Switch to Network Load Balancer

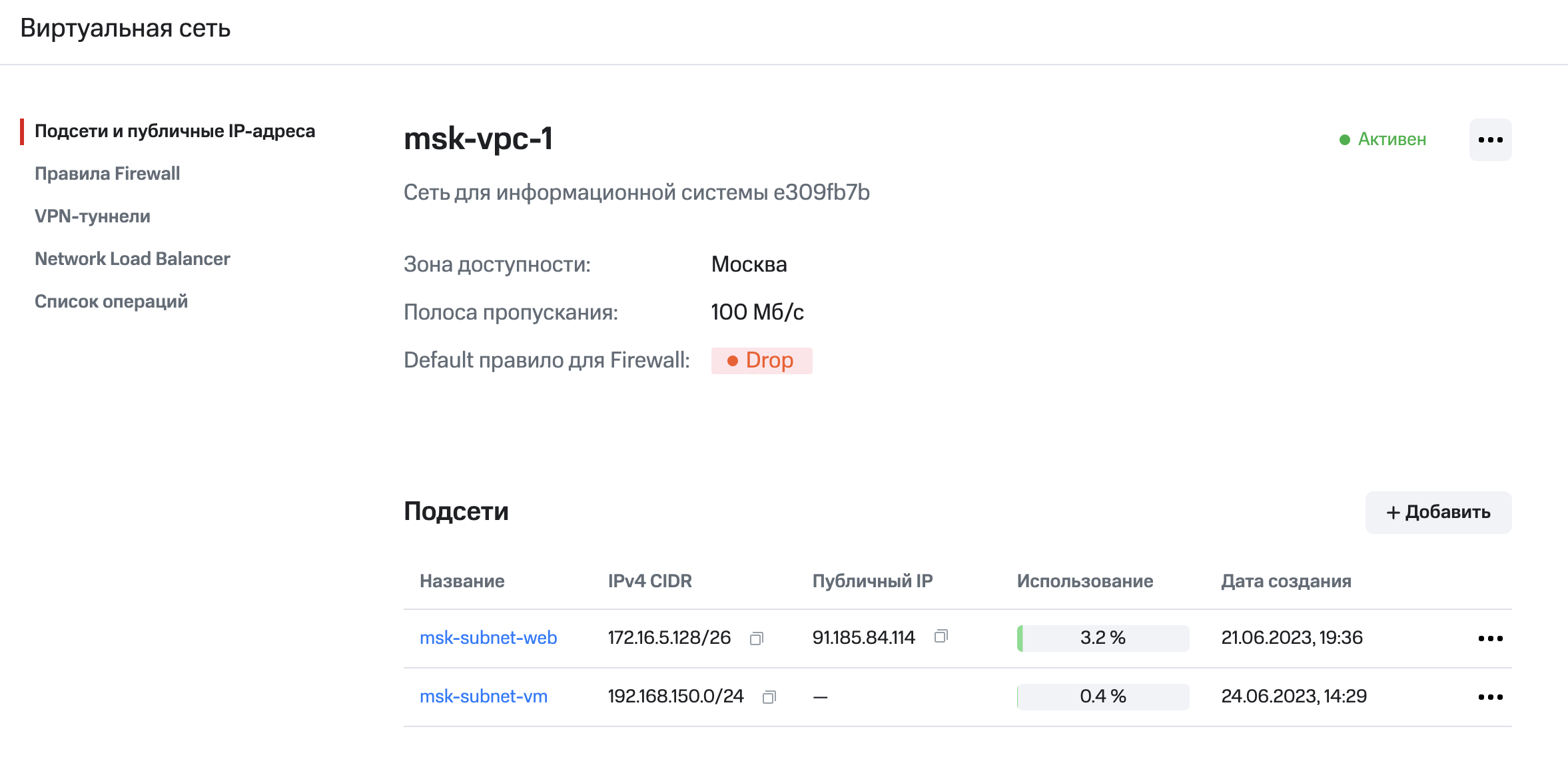pyautogui.click(x=133, y=259)
